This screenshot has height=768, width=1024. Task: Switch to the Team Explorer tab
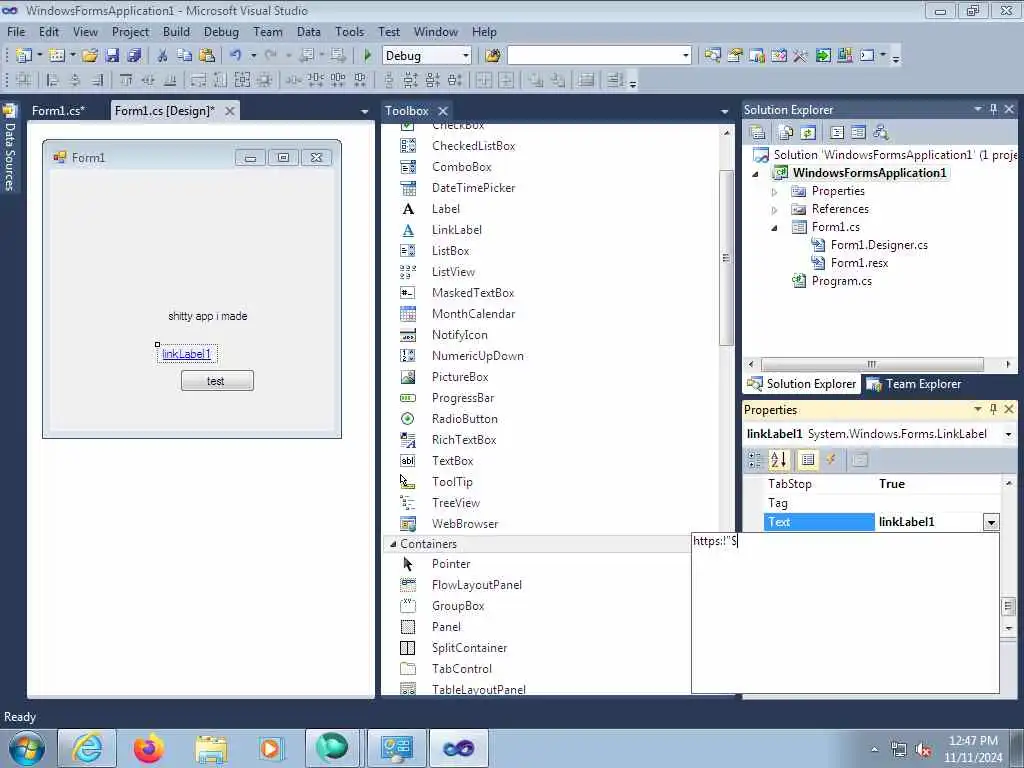914,384
